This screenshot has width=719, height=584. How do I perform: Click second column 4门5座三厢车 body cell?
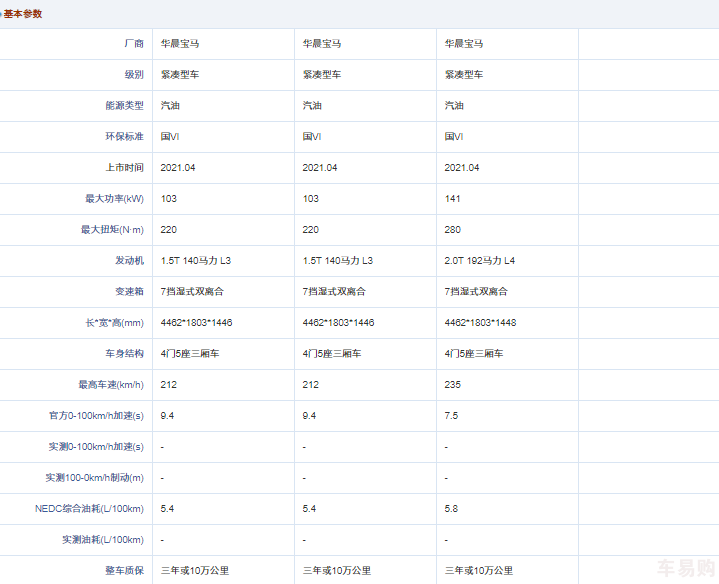tap(332, 353)
